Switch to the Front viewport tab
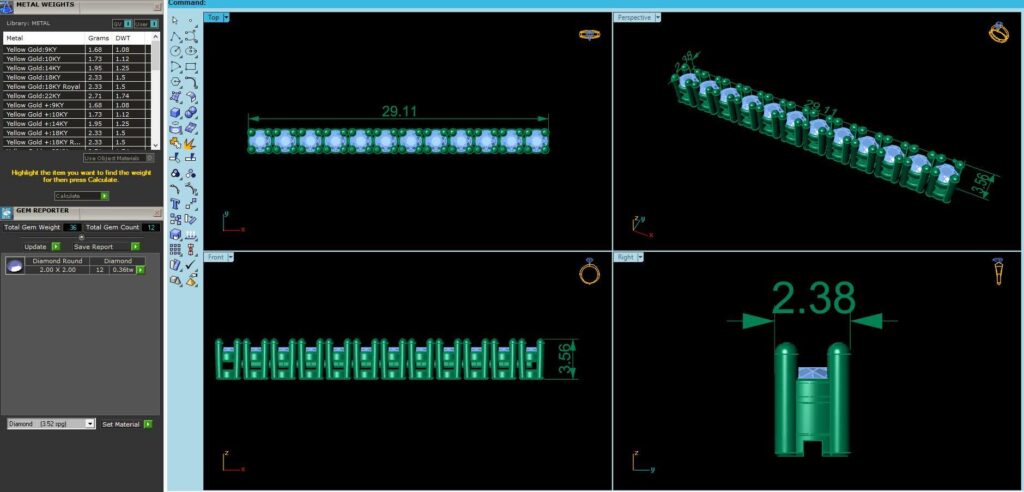The image size is (1024, 492). point(215,257)
